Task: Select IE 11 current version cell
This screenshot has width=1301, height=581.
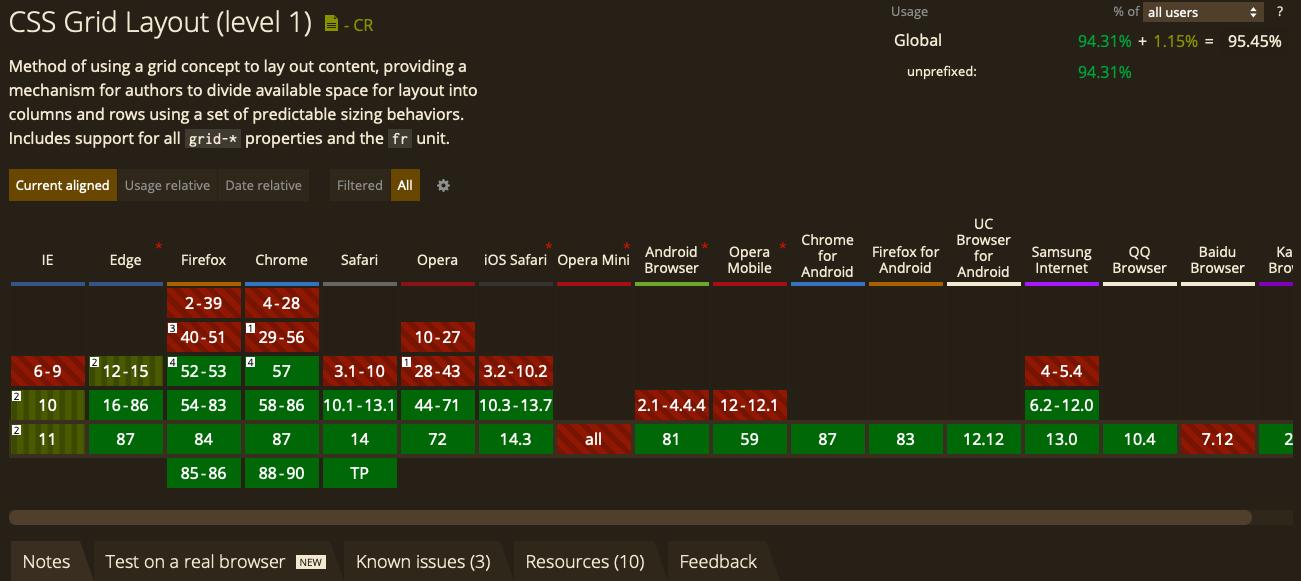Action: click(x=48, y=439)
